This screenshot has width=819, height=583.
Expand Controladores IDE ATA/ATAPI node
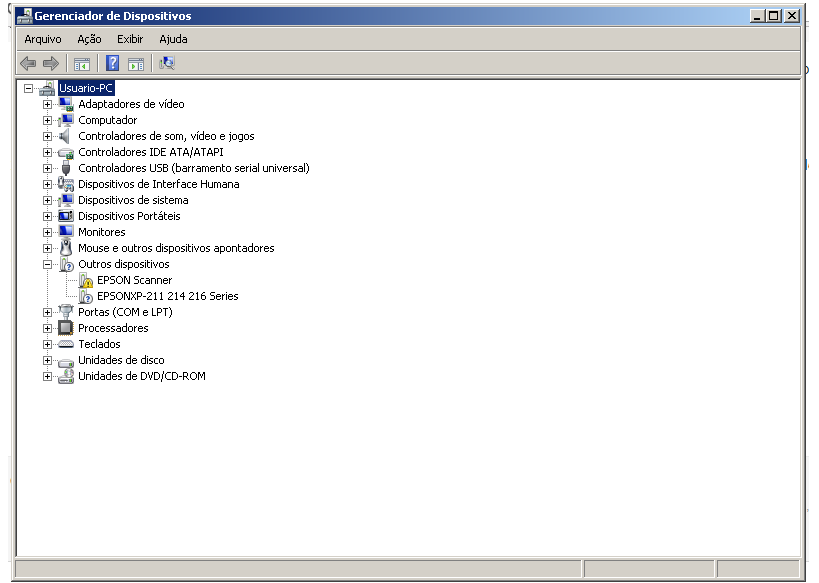(47, 153)
